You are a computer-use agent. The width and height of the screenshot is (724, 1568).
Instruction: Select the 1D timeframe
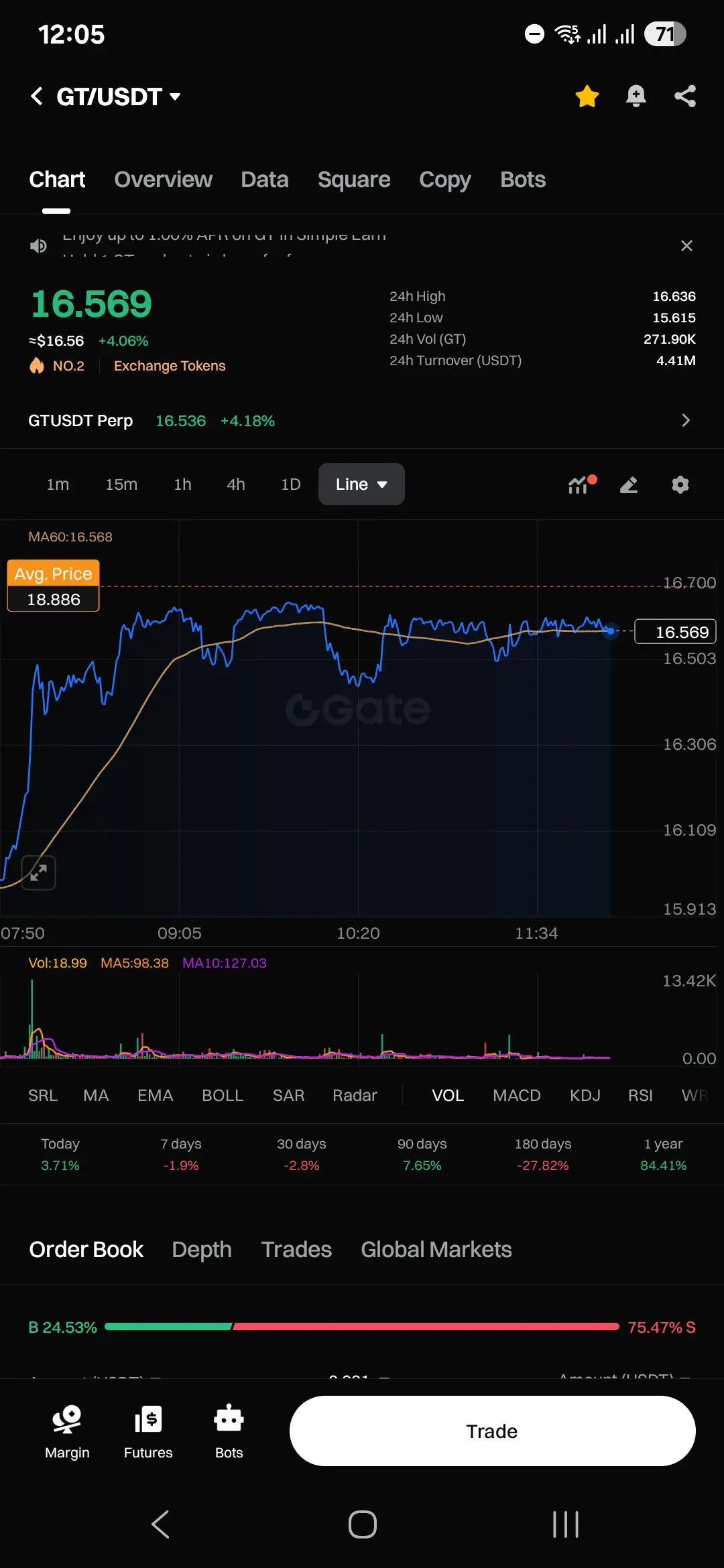291,484
